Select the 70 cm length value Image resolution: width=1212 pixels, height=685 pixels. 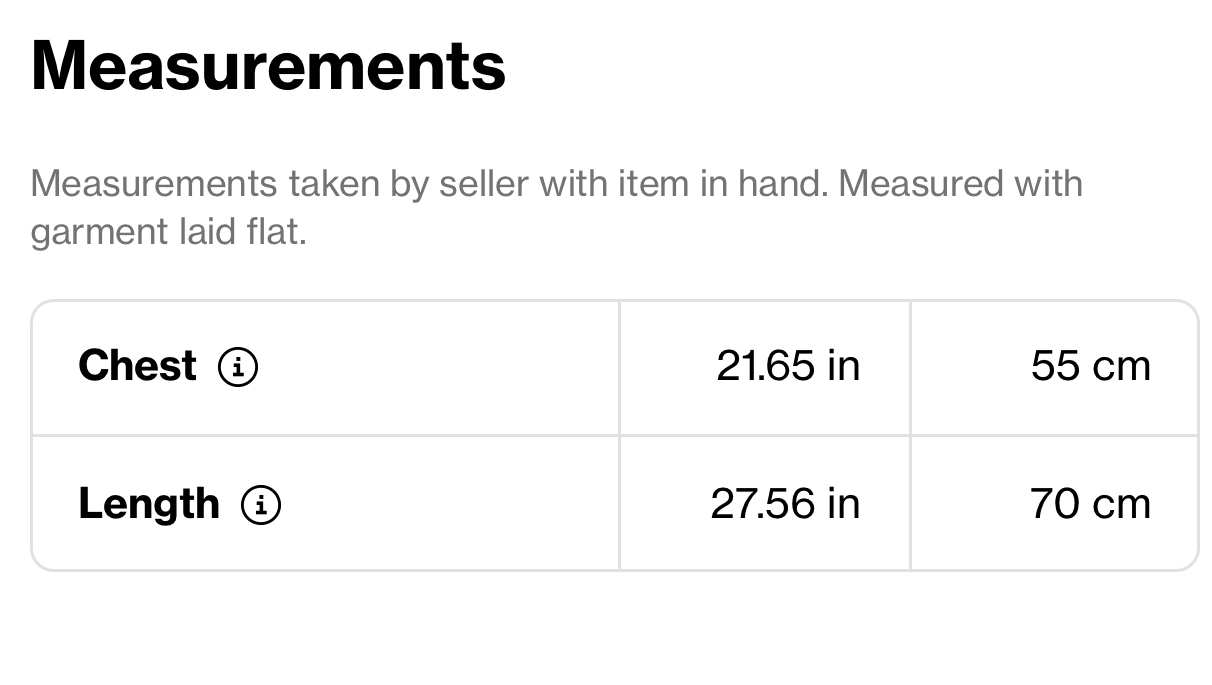coord(1090,504)
